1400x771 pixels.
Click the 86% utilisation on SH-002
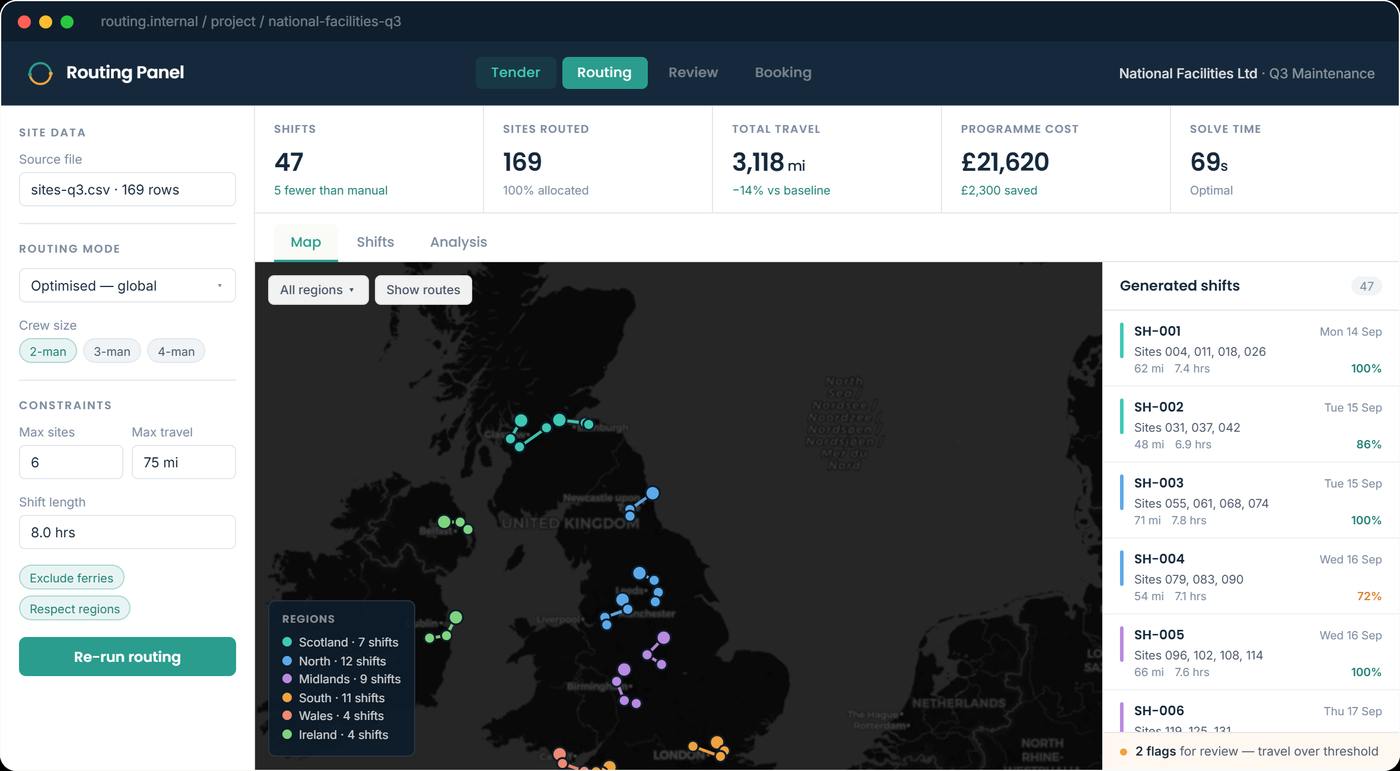point(1369,444)
